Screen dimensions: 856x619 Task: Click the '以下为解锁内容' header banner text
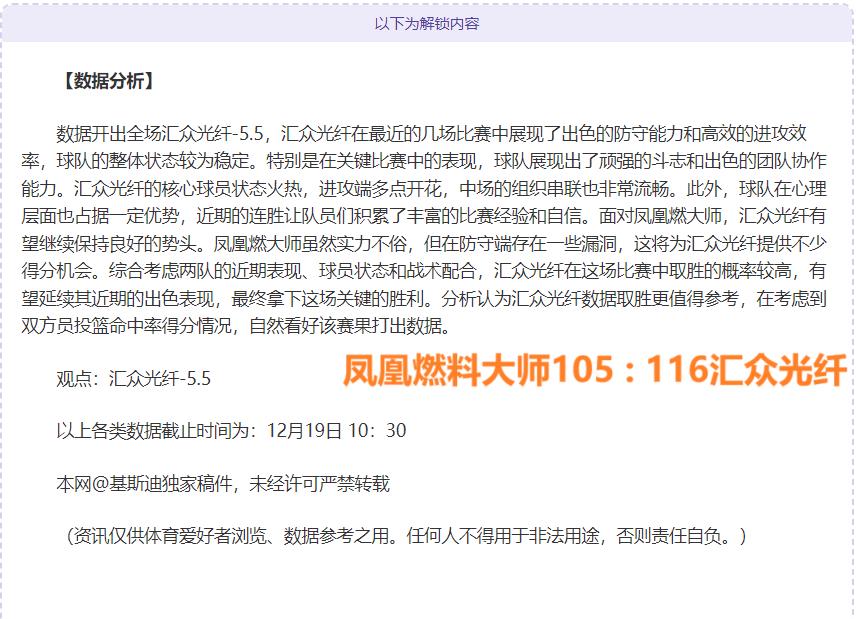[x=427, y=23]
